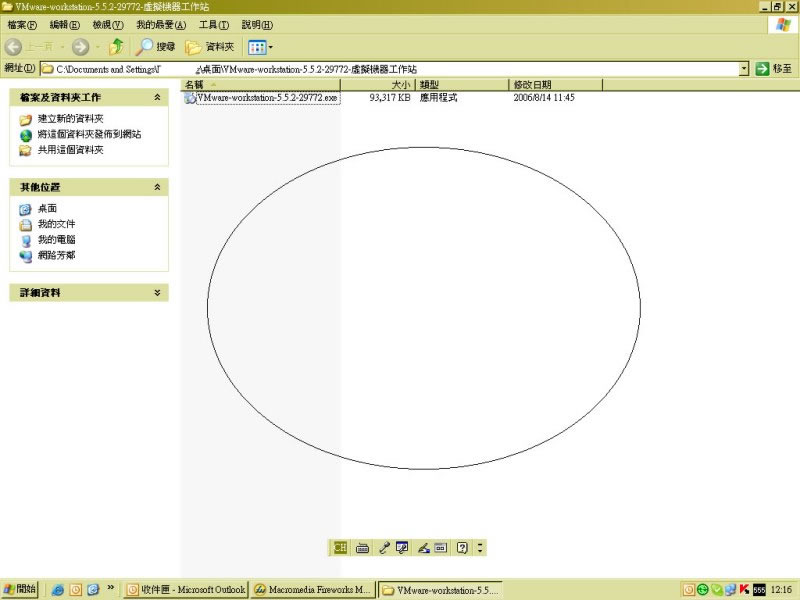Open the 說明(H) menu
Image resolution: width=800 pixels, height=600 pixels.
coord(257,24)
